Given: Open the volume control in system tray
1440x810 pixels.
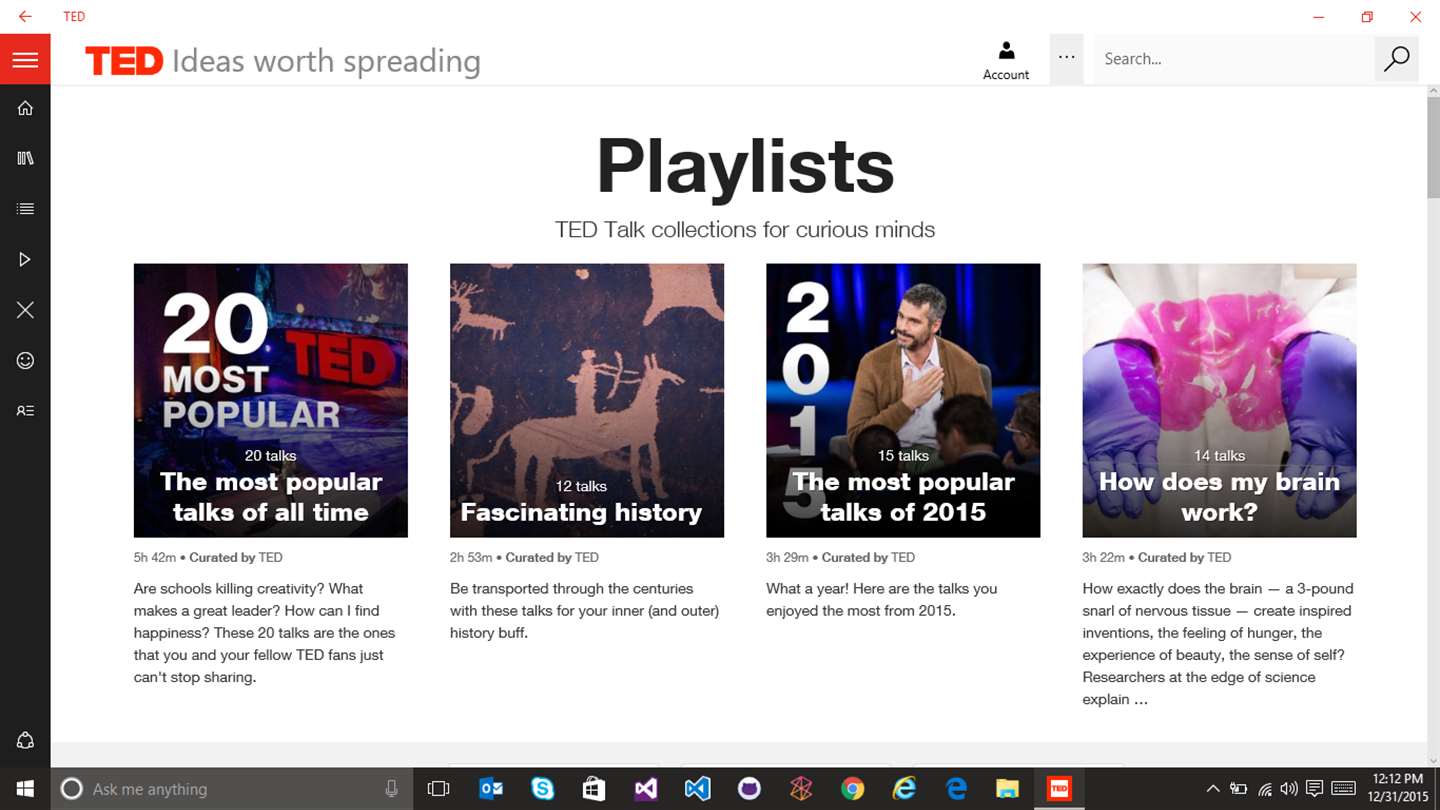Looking at the screenshot, I should pos(1289,789).
